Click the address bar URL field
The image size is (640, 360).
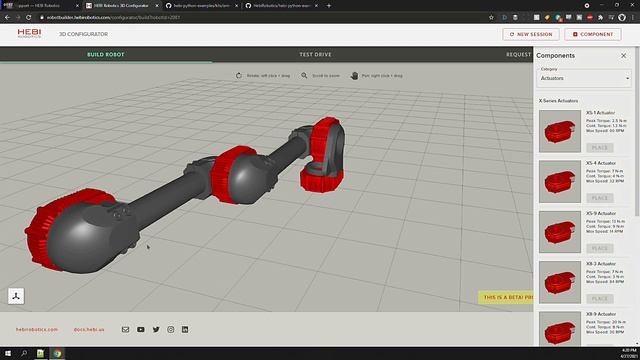[x=261, y=18]
